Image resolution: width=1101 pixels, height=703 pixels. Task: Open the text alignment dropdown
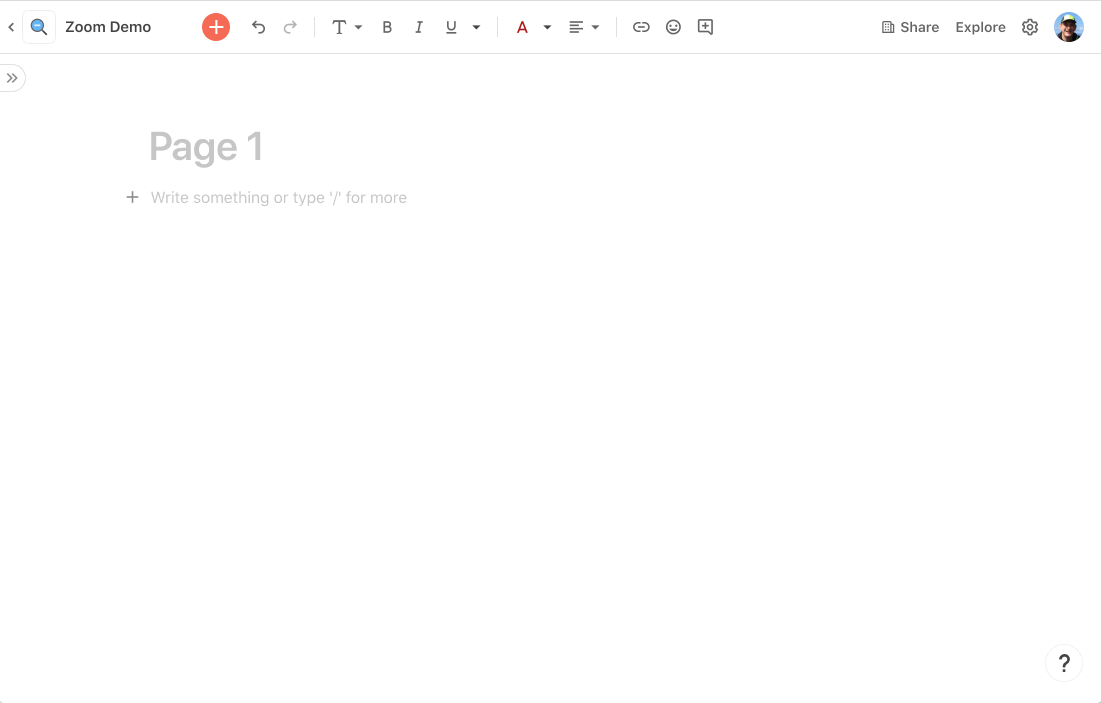[584, 27]
